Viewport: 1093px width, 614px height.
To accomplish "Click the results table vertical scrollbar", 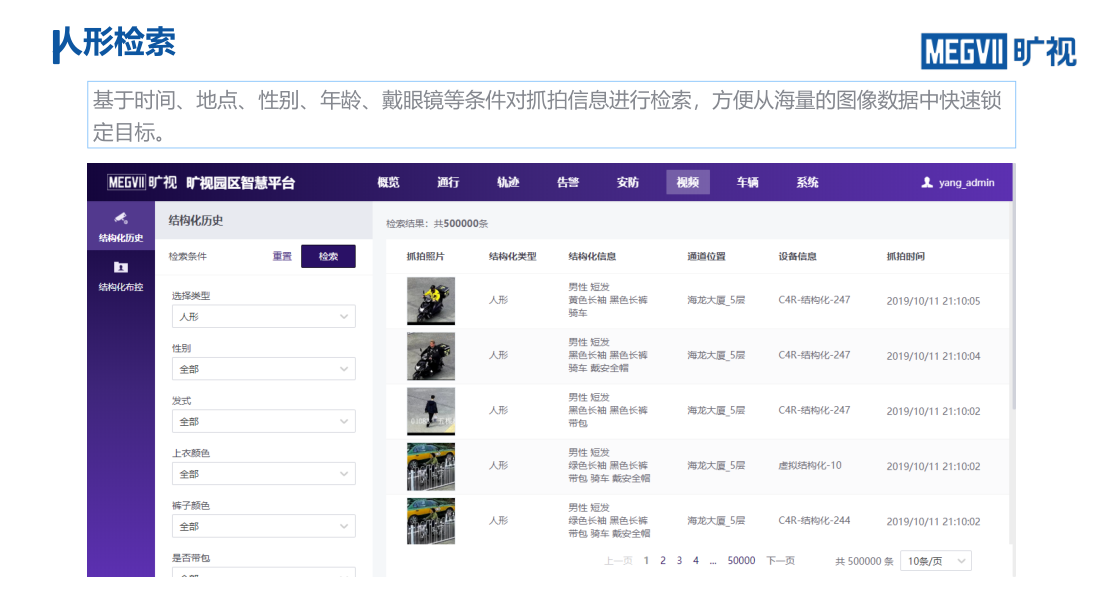I will [x=1014, y=307].
